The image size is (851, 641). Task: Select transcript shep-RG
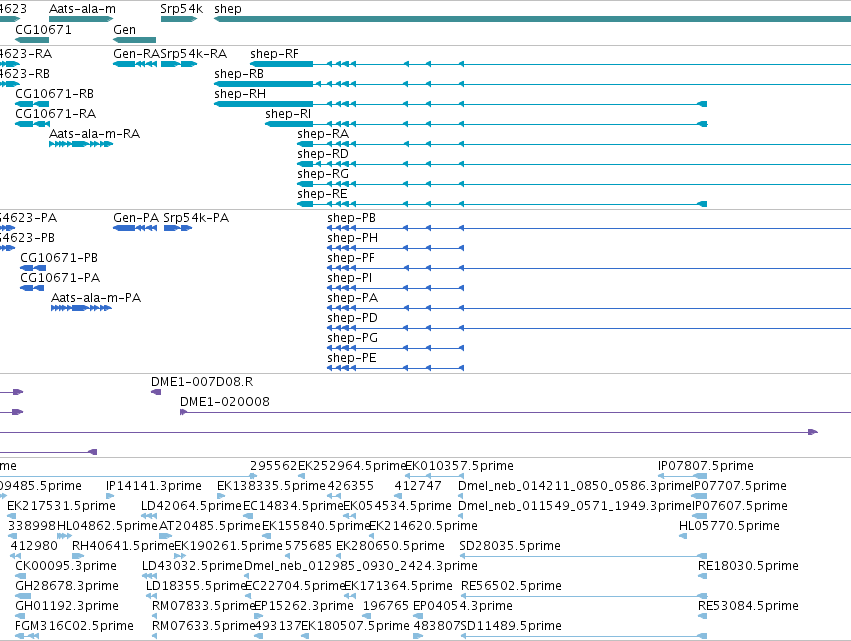323,174
